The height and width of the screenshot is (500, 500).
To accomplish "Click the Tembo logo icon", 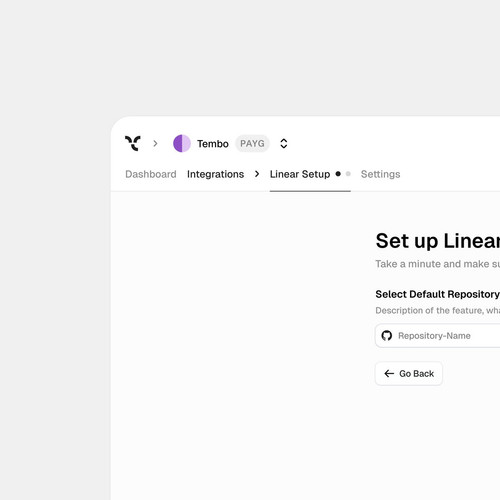I will pos(133,143).
